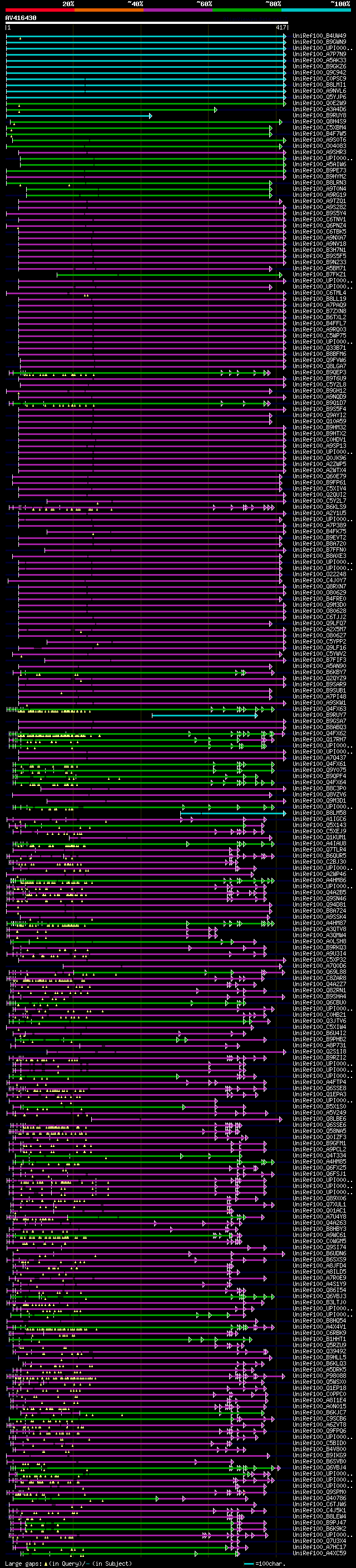Select the AV416430 query name
Viewport: 356px width, 1568px height.
click(21, 18)
